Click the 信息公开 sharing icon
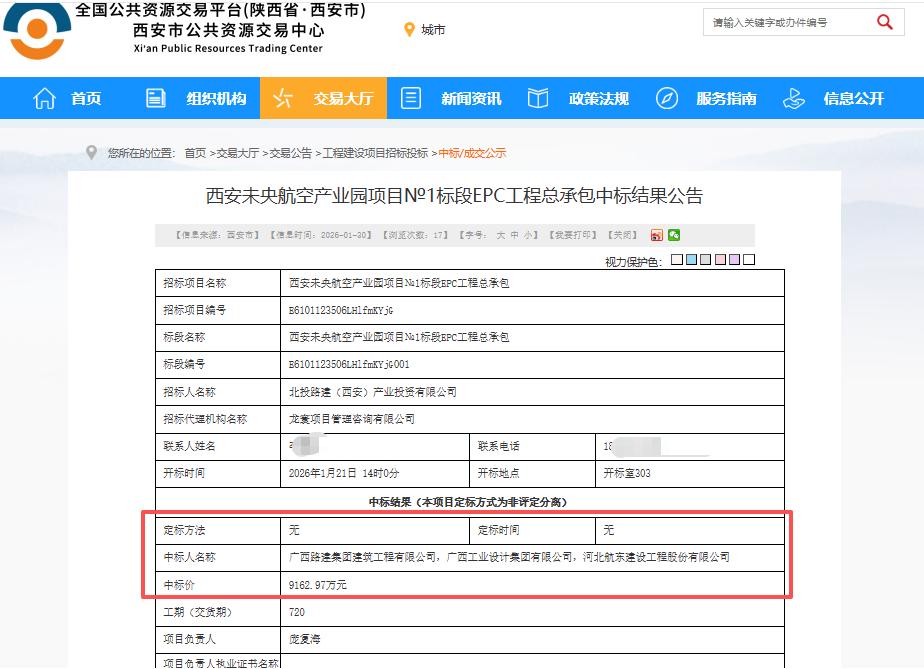The width and height of the screenshot is (924, 669). [x=795, y=97]
